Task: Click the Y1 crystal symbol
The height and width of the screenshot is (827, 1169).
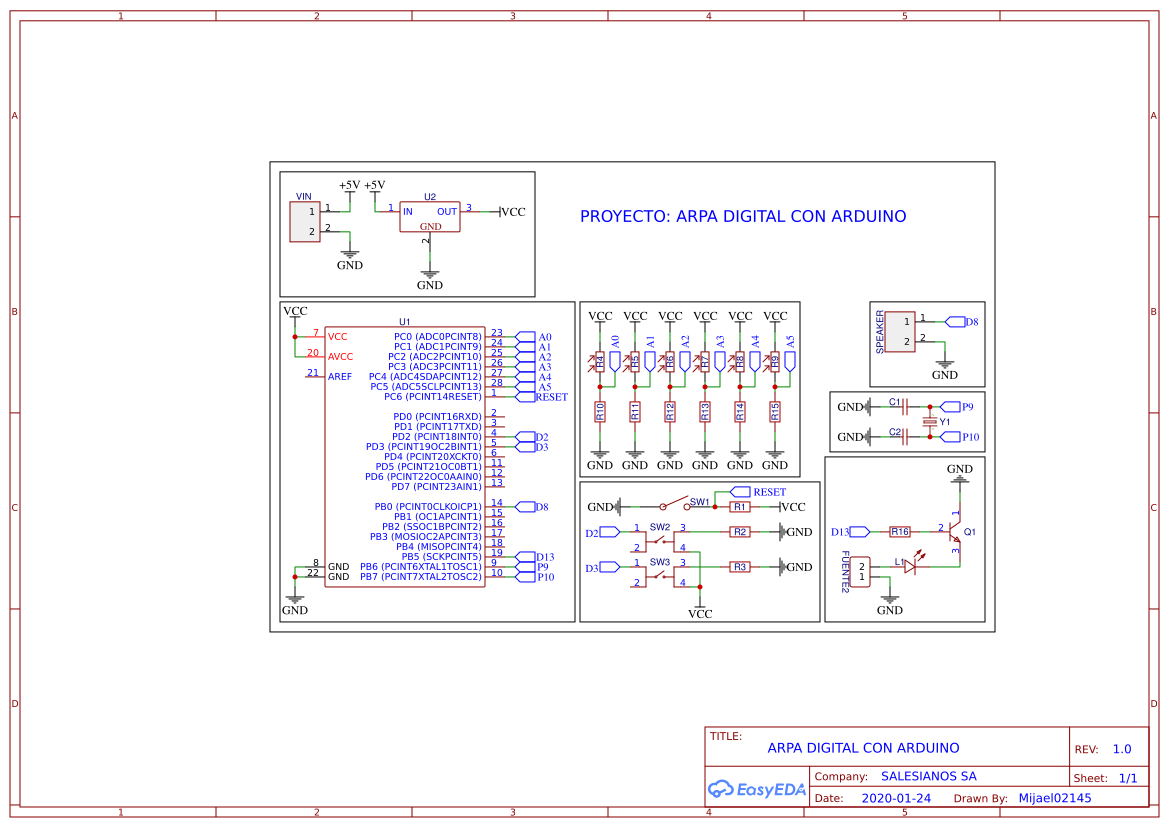Action: point(930,422)
